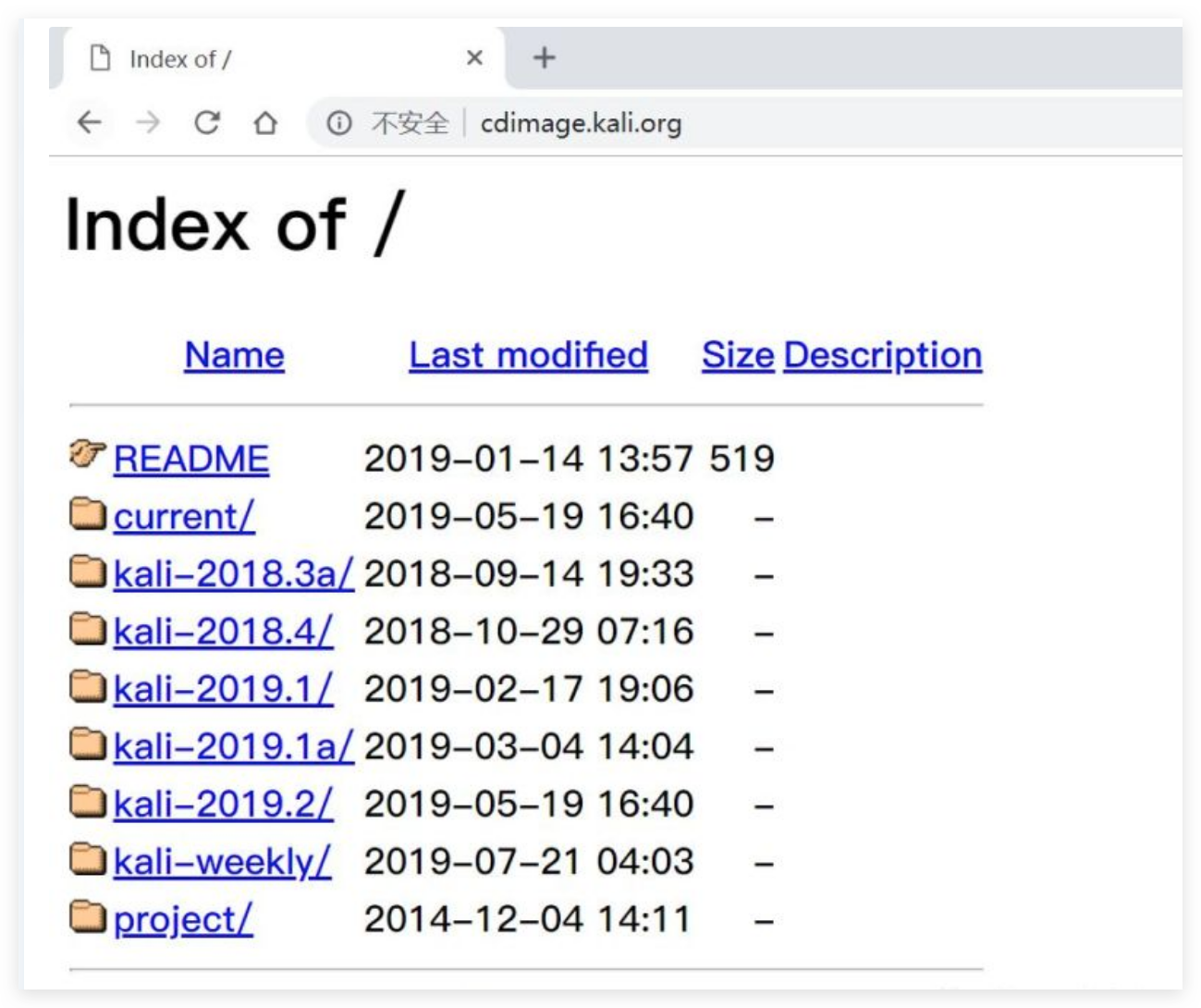Click the folder icon beside kali-2019.1a/

click(88, 743)
